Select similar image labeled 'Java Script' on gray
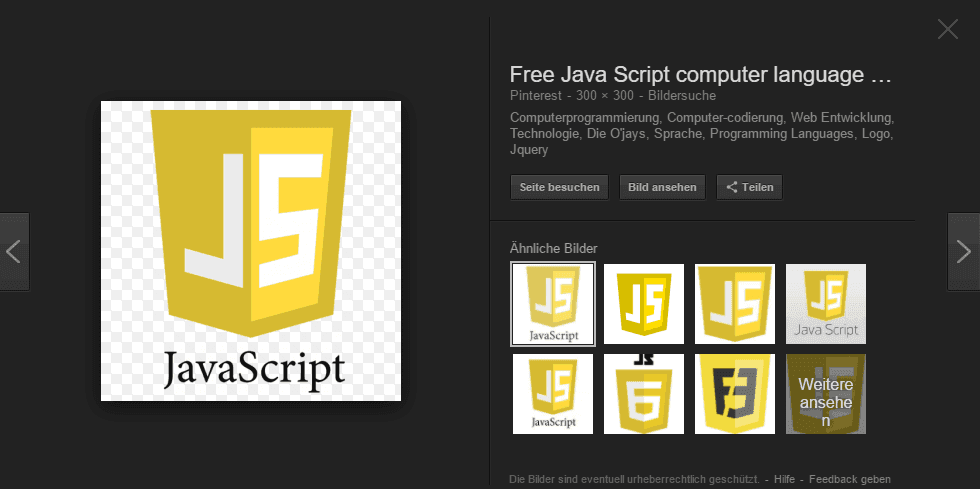The height and width of the screenshot is (489, 980). 826,304
